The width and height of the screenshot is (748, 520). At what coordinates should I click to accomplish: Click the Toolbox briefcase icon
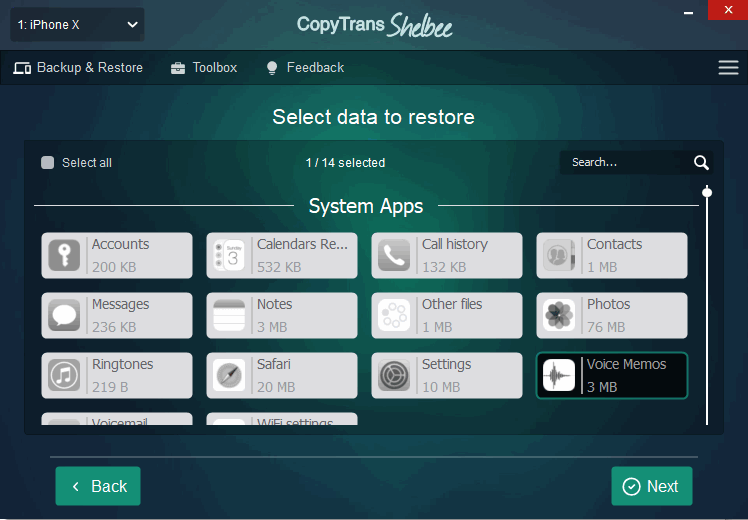pyautogui.click(x=178, y=68)
